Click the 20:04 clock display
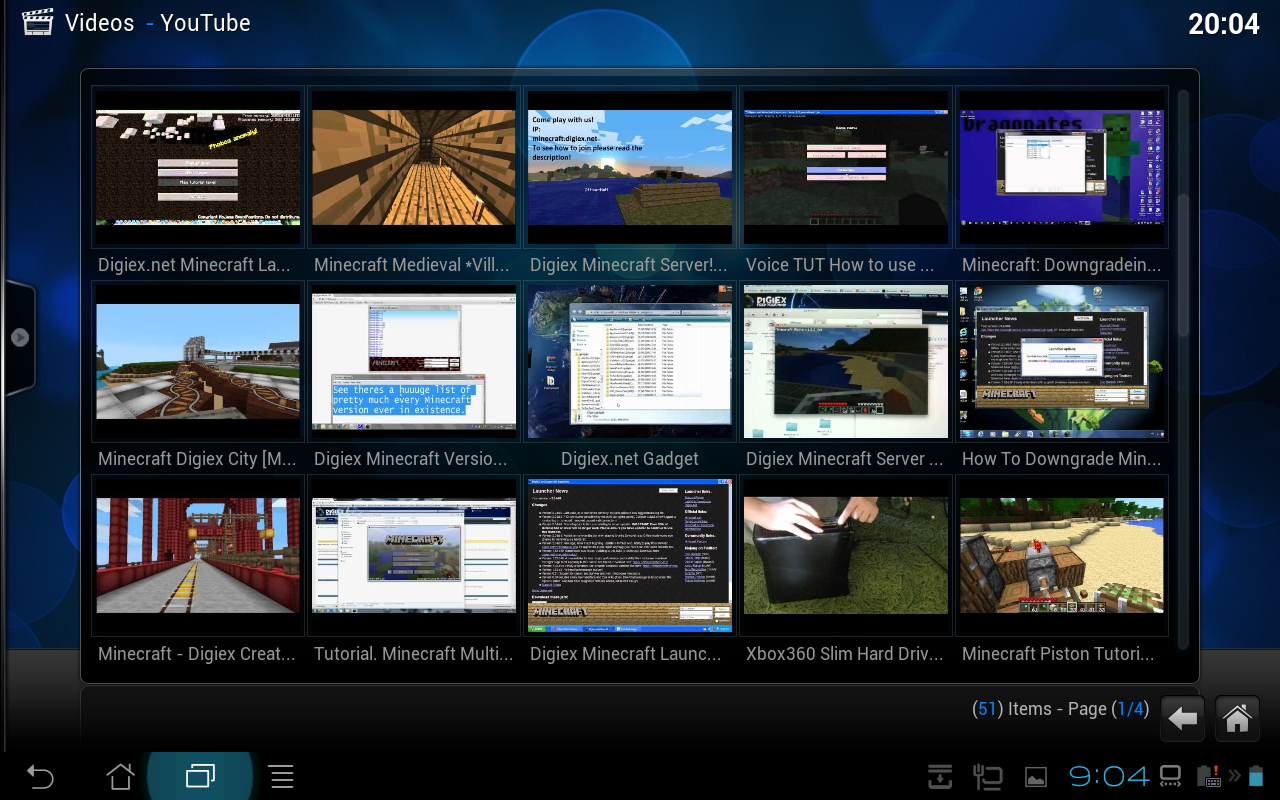This screenshot has height=800, width=1280. (1223, 24)
